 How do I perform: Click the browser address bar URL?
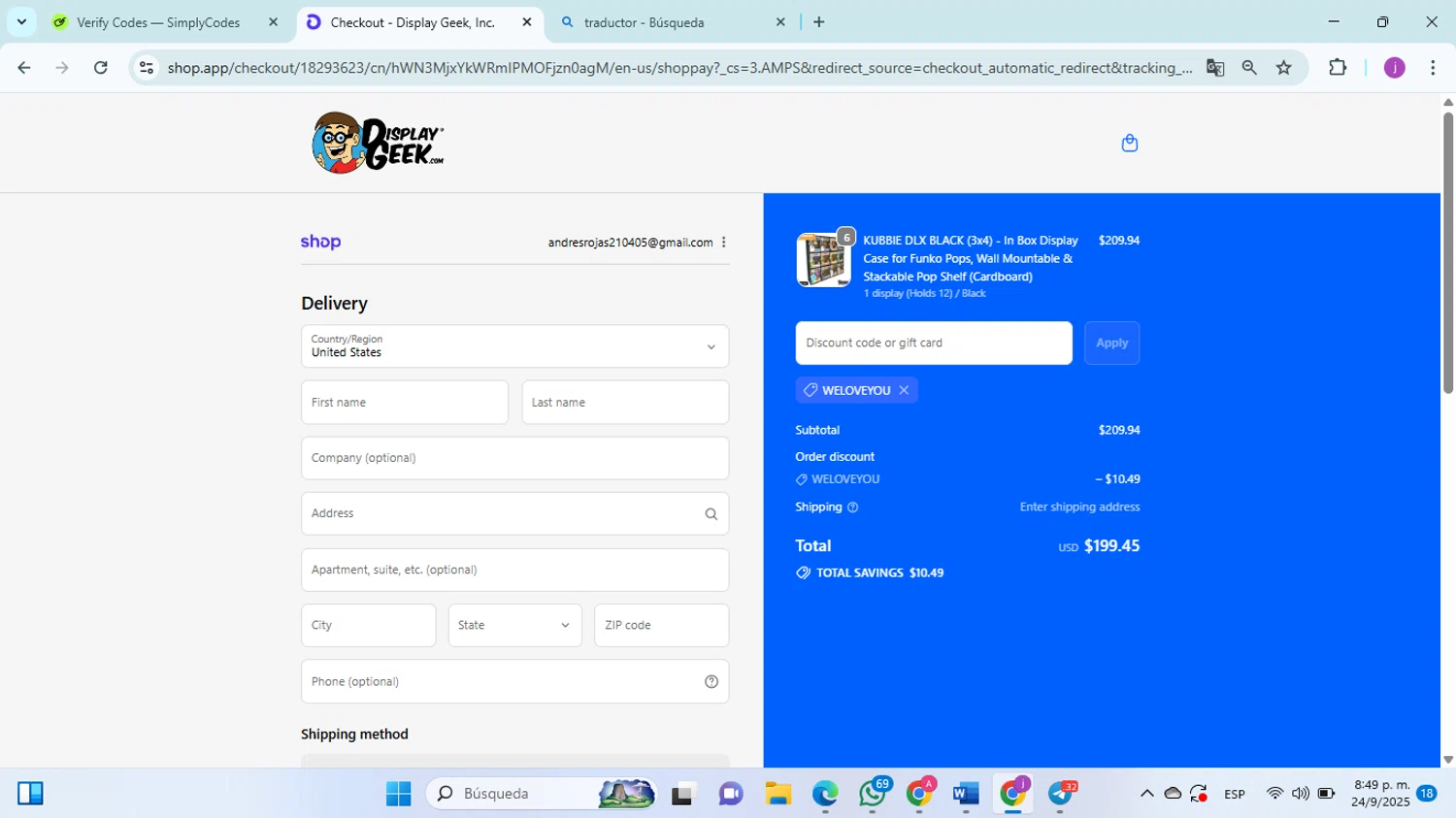679,68
